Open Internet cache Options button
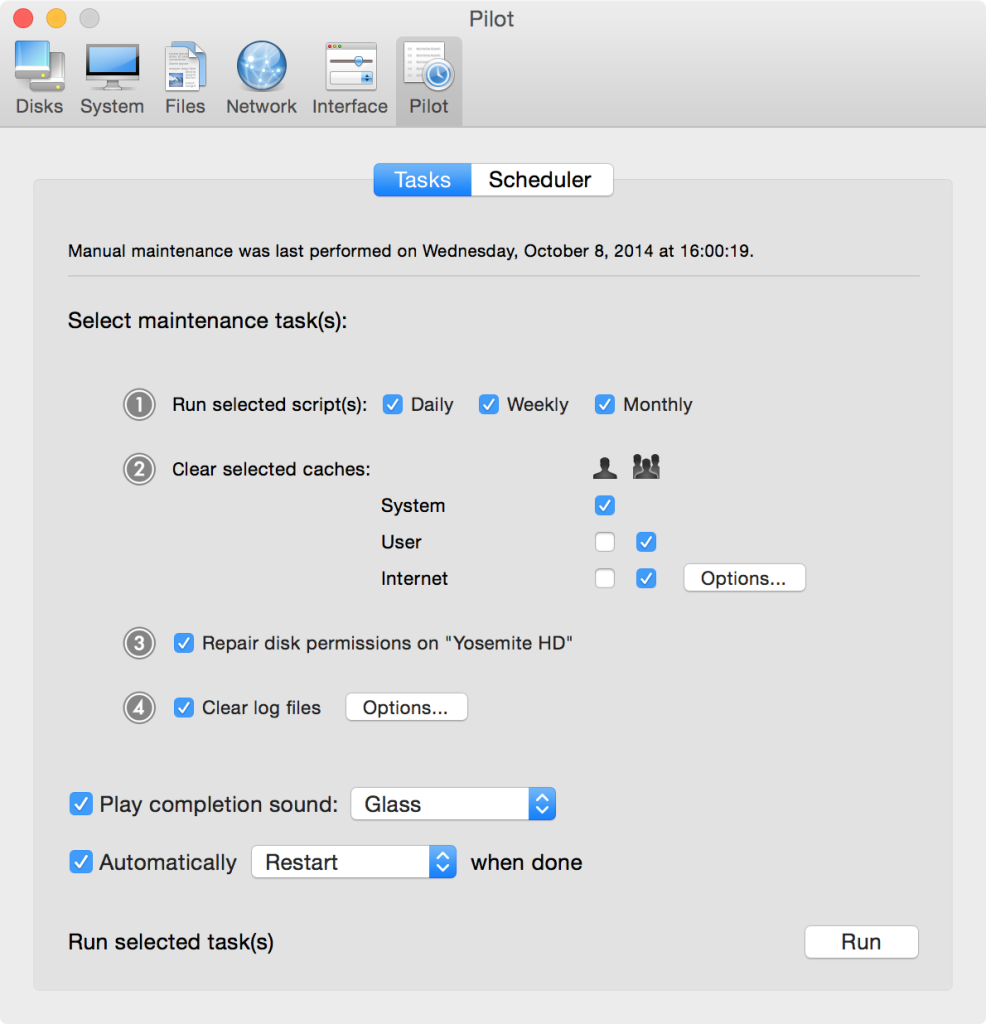The image size is (986, 1024). coord(744,578)
